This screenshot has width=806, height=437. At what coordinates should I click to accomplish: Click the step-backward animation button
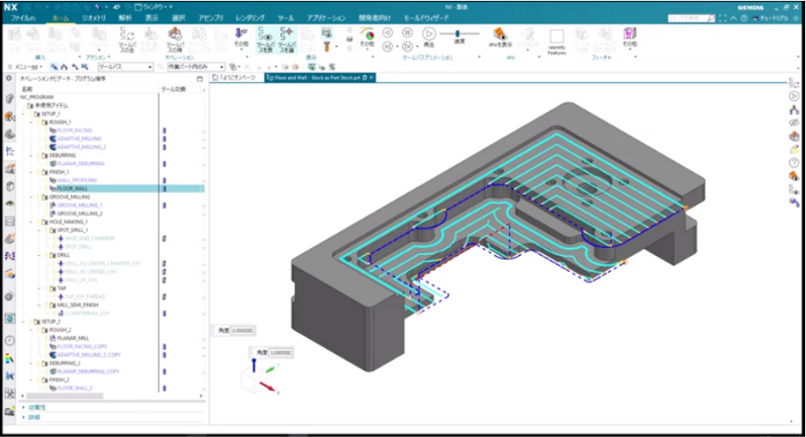pos(388,46)
